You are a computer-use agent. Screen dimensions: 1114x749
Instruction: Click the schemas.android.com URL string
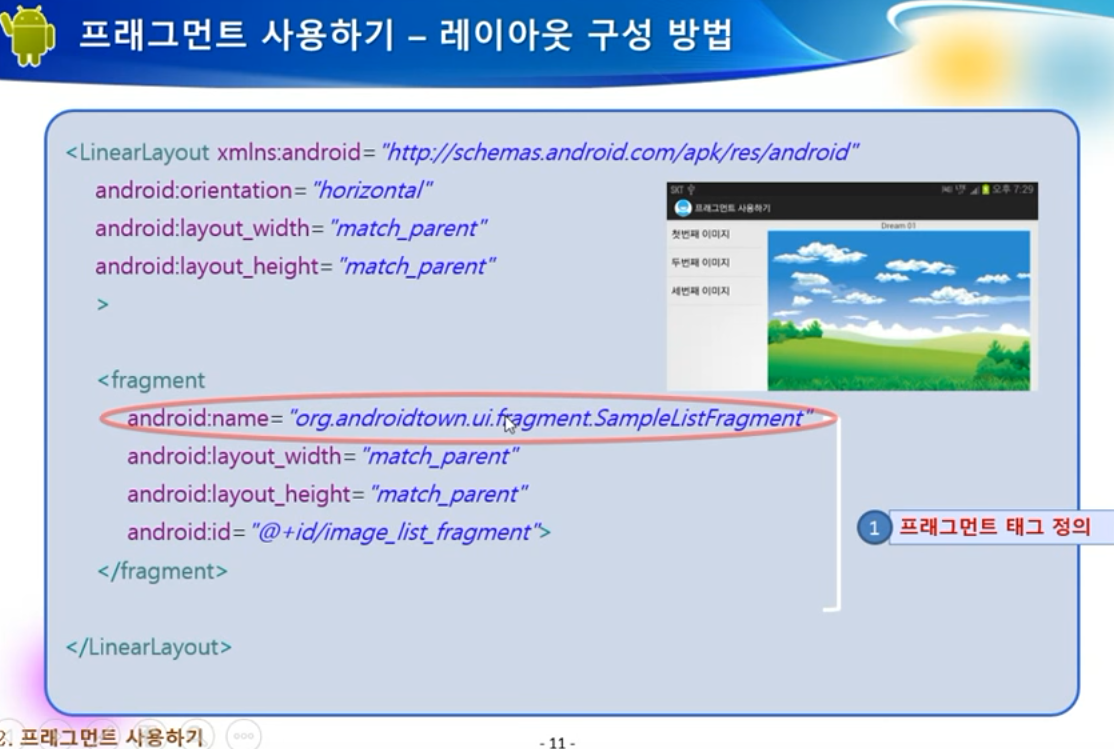[x=620, y=152]
